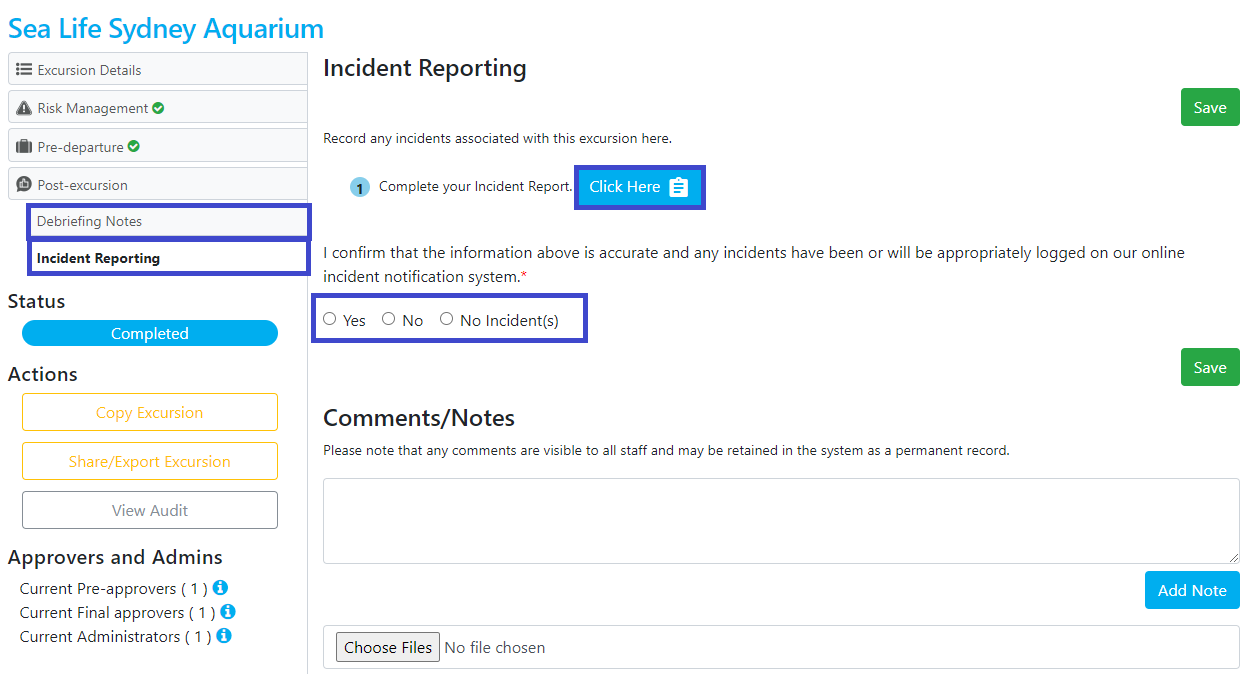Click the Sea Life Sydney Aquarium title

(x=166, y=29)
